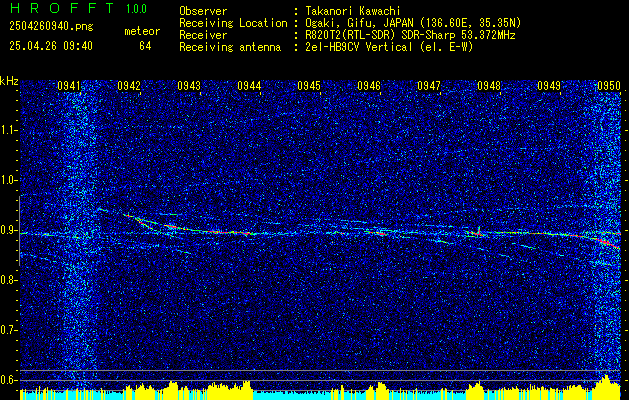
Task: Click the location Ogaki, Gifu, JAPAN text
Action: [x=413, y=23]
